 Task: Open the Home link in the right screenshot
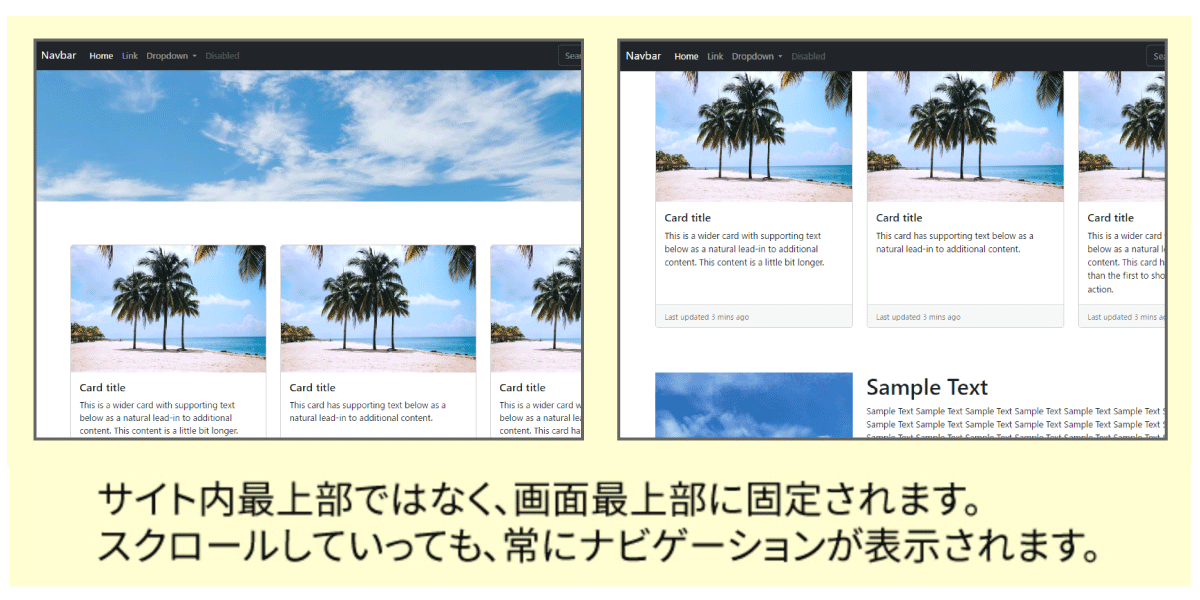coord(686,56)
